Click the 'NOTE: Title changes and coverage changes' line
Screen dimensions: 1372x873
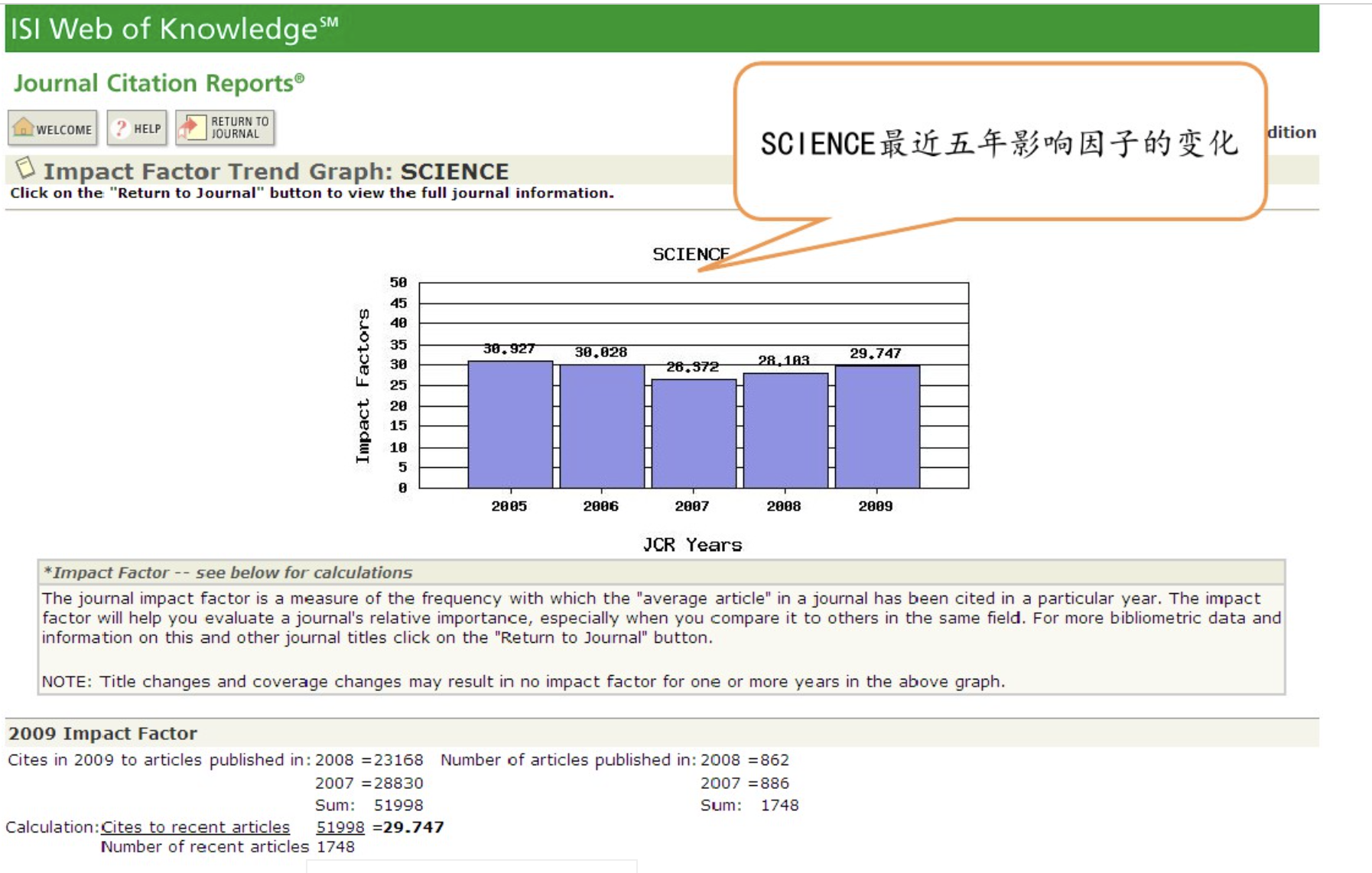523,681
